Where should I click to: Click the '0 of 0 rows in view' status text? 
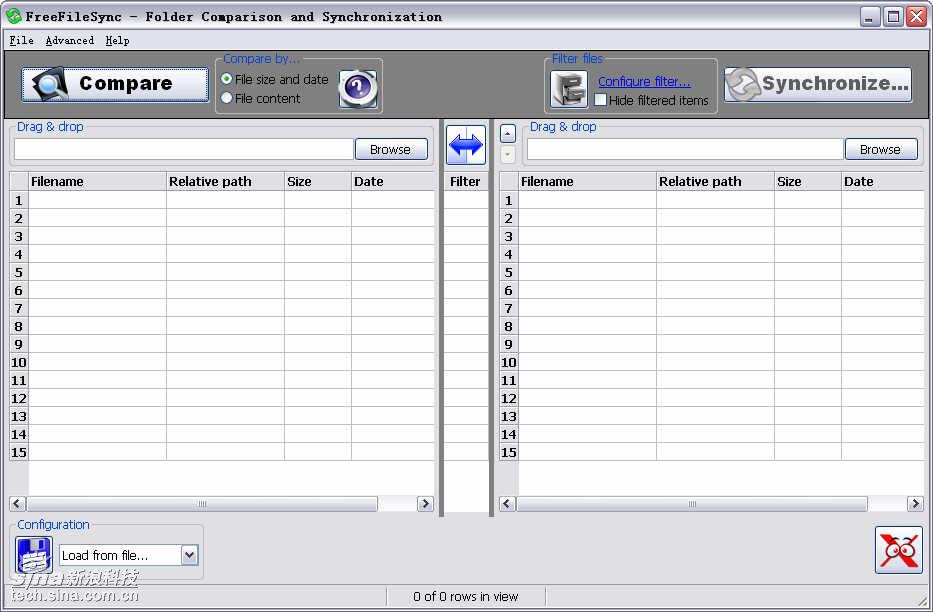tap(466, 597)
